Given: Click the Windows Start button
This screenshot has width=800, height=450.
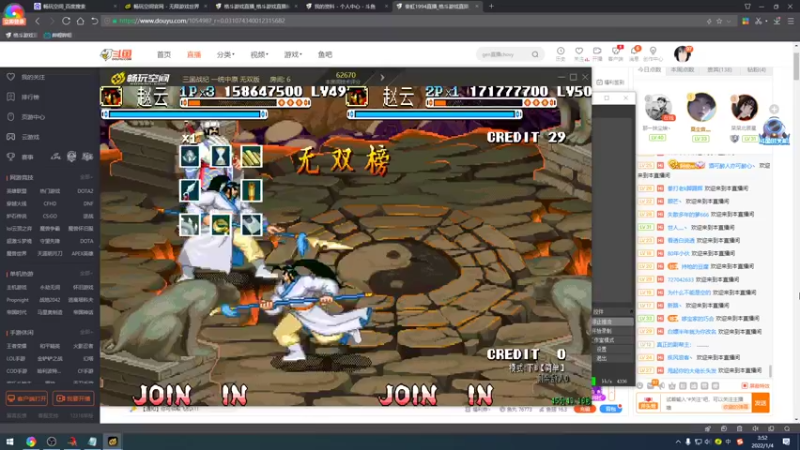Looking at the screenshot, I should [x=10, y=441].
